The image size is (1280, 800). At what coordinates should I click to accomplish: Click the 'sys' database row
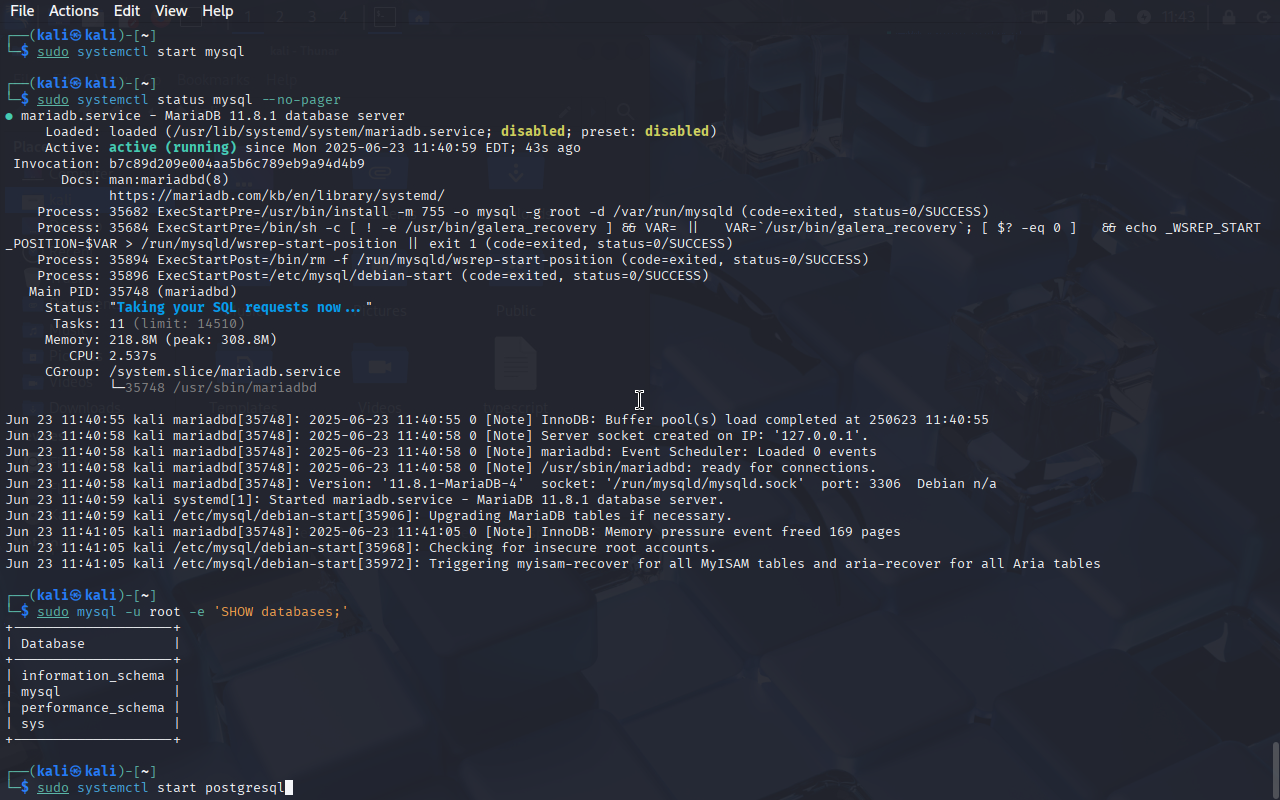pyautogui.click(x=33, y=724)
